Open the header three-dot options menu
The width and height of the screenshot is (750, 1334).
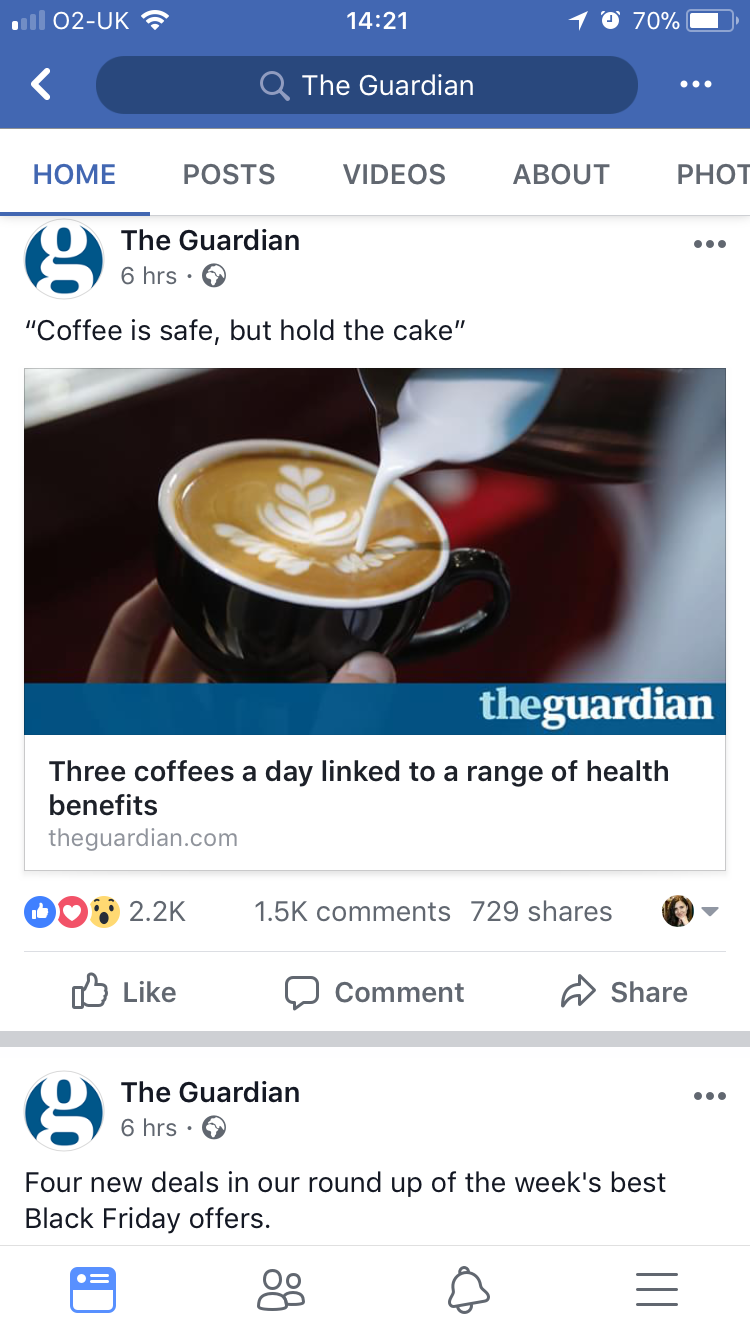[695, 85]
